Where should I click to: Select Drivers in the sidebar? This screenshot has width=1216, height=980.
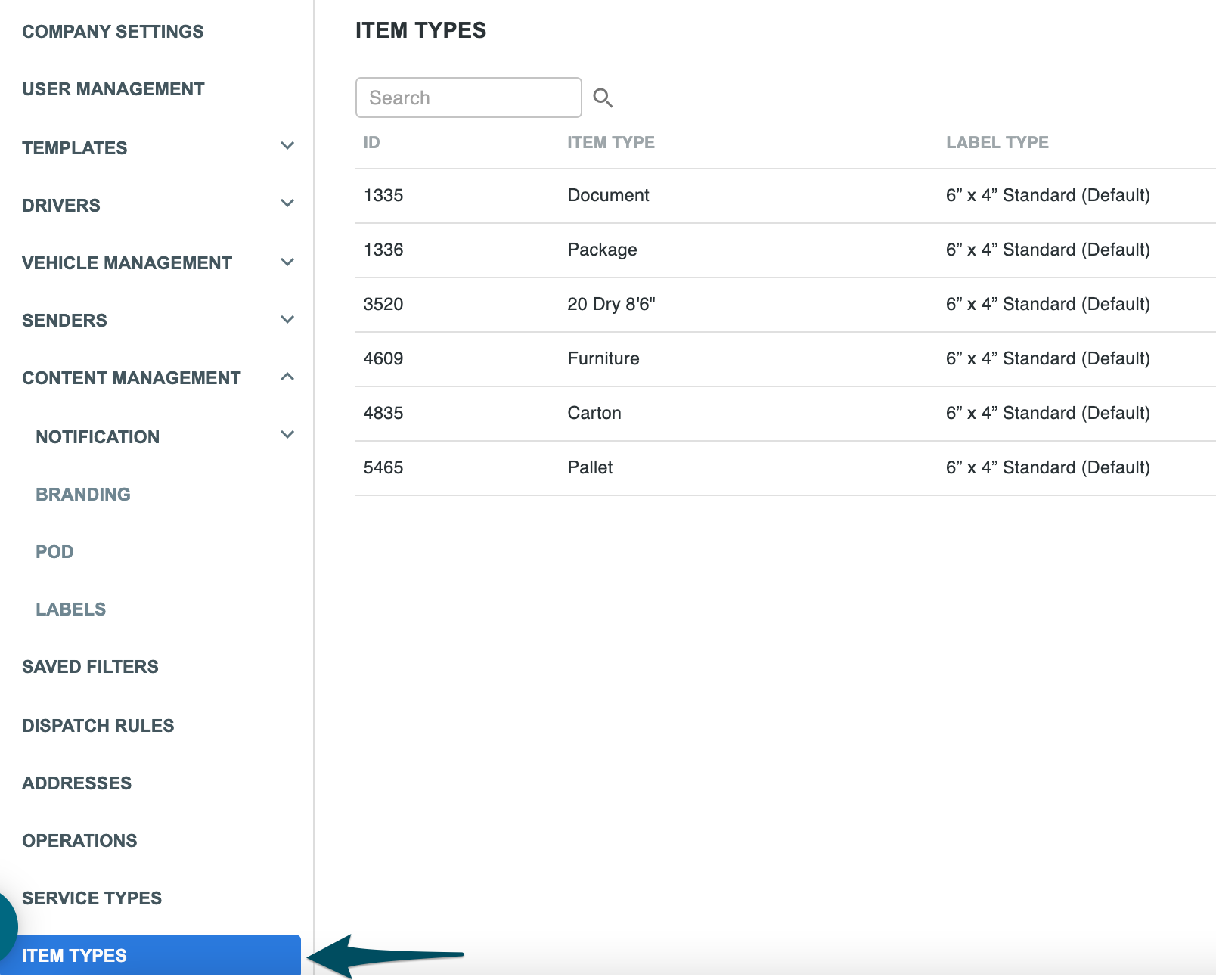[x=61, y=206]
